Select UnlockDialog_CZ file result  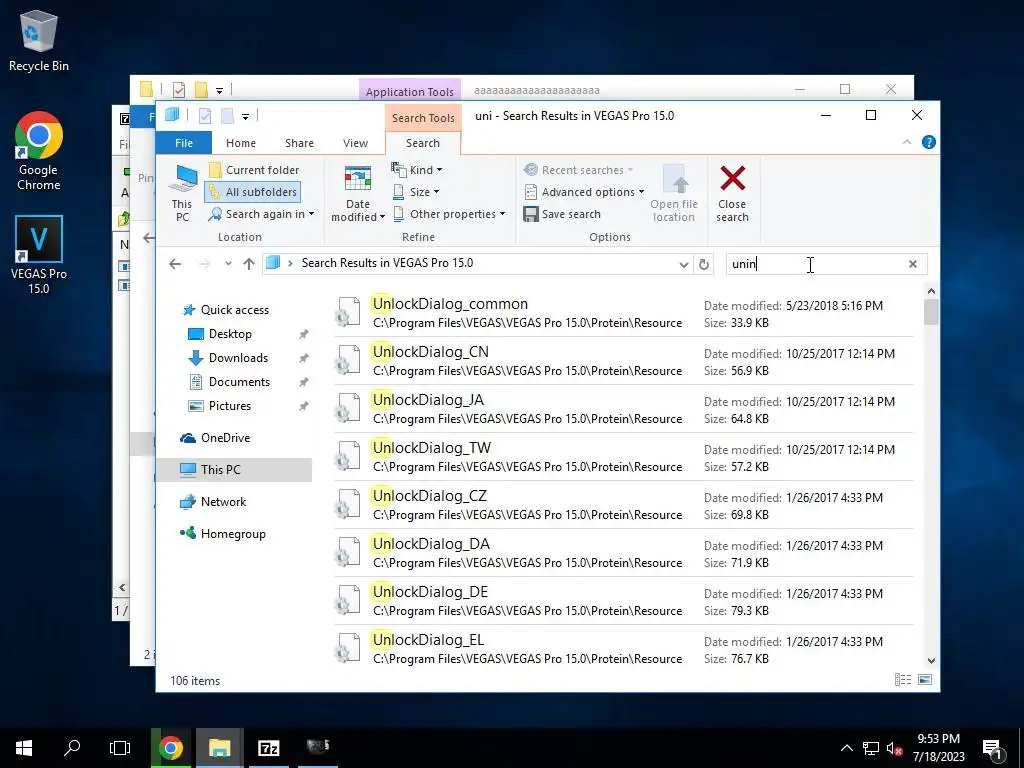[x=623, y=505]
